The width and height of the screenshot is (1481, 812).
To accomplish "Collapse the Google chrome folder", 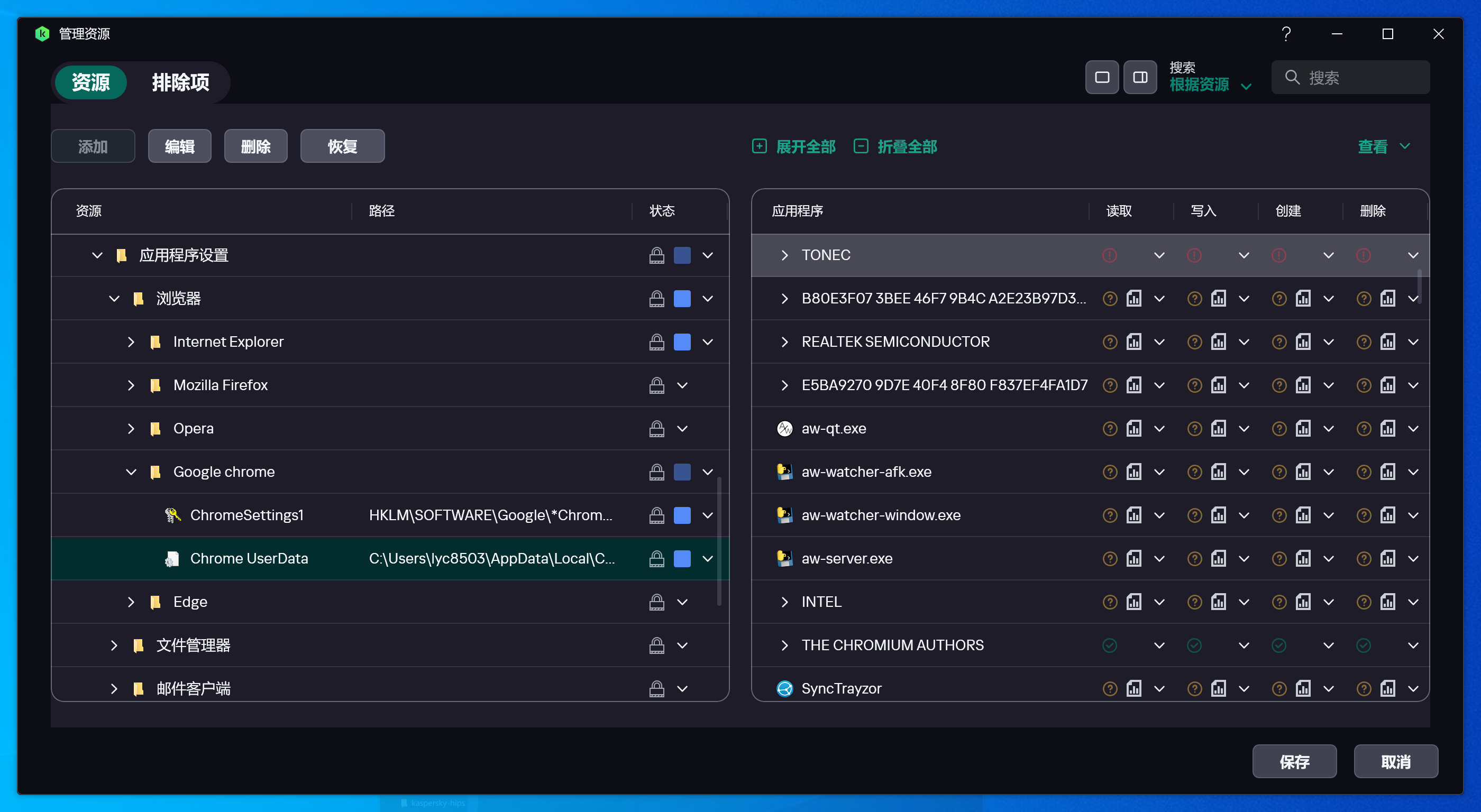I will 131,472.
